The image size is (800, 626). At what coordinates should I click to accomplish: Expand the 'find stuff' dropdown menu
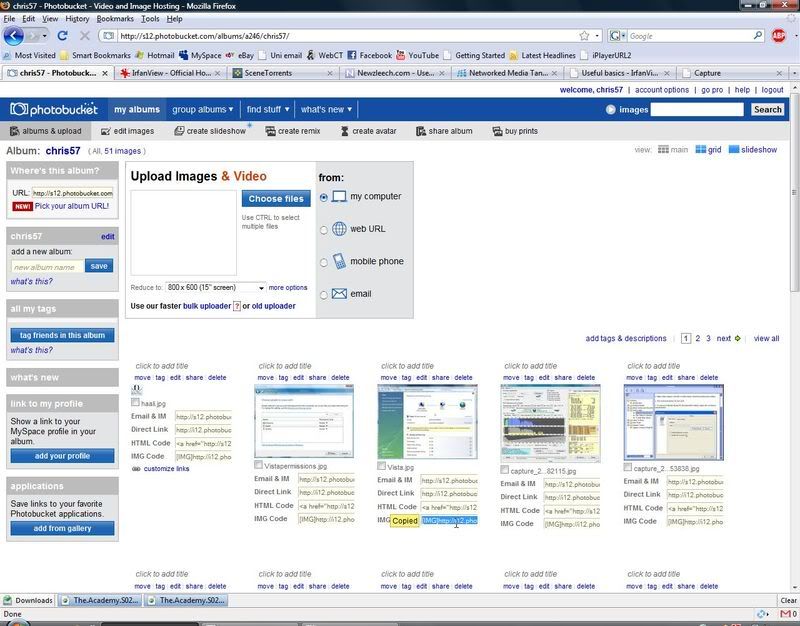[268, 109]
